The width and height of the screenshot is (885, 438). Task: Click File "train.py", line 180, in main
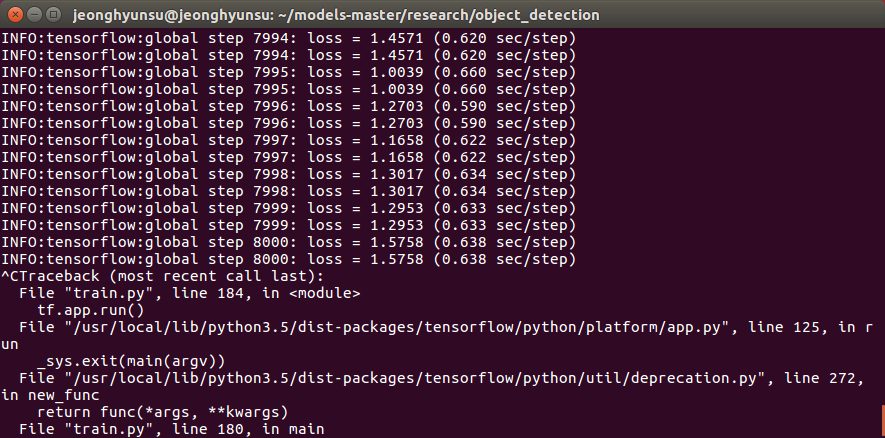tap(171, 429)
